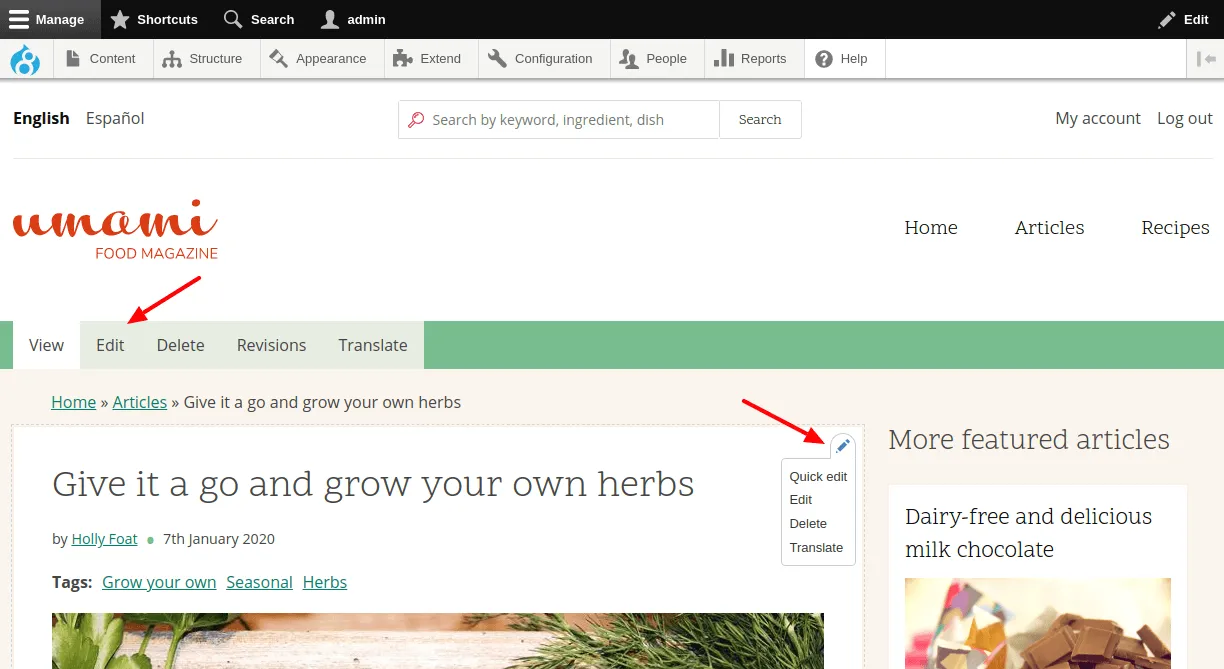The width and height of the screenshot is (1224, 669).
Task: Select the View tab
Action: tap(46, 345)
